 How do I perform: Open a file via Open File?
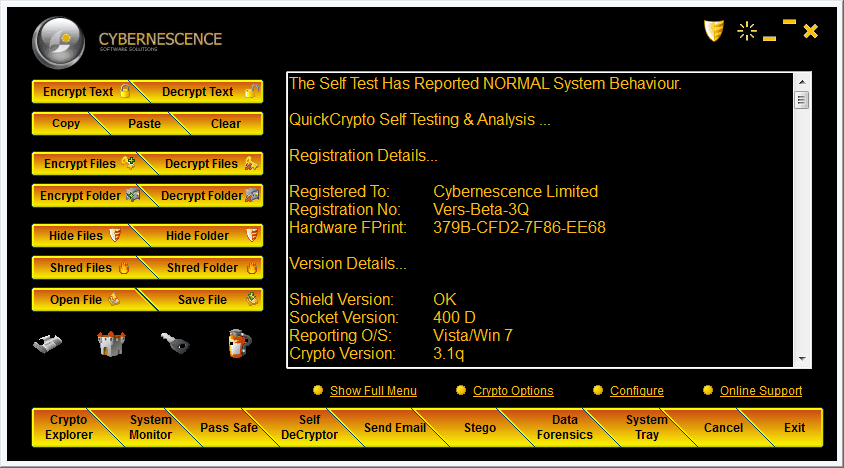[x=86, y=299]
